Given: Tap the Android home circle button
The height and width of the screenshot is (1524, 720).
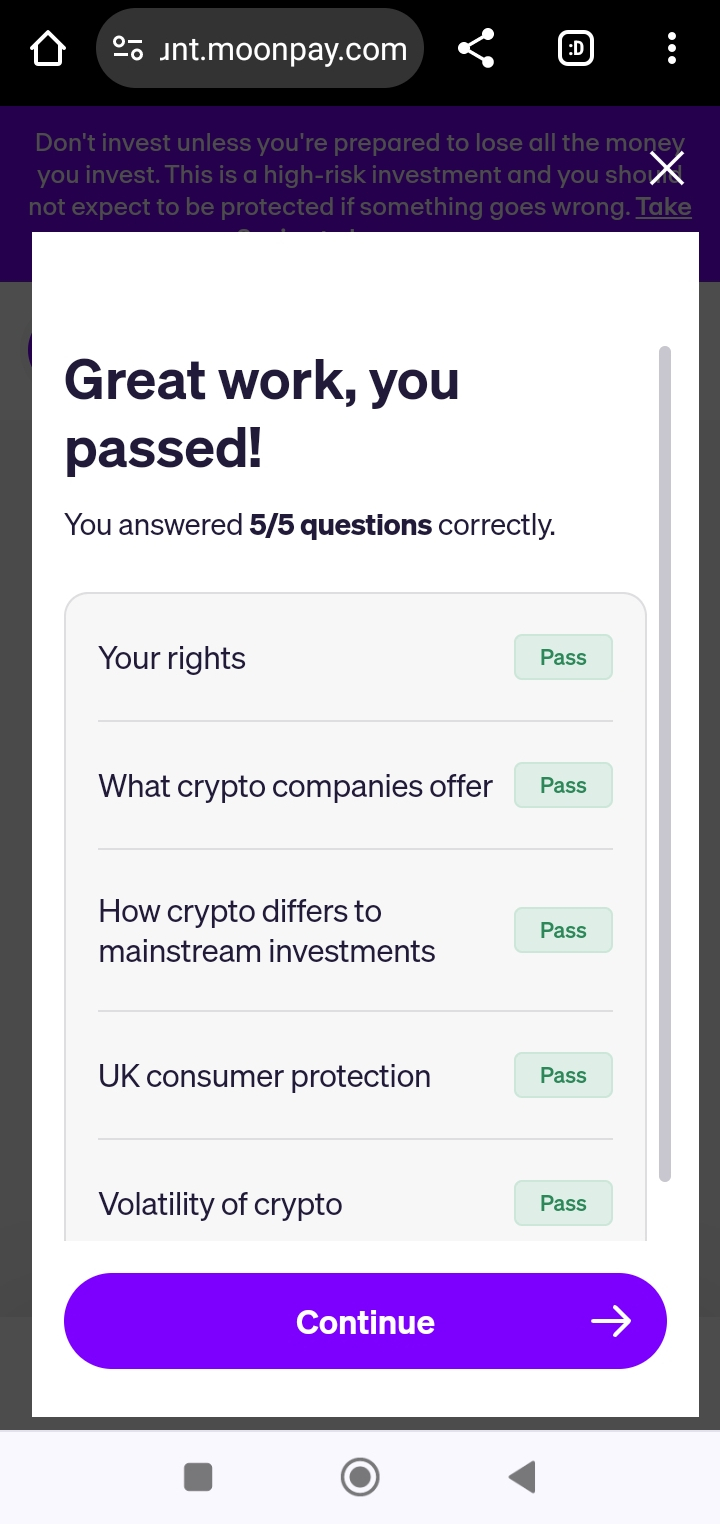Looking at the screenshot, I should 360,1476.
